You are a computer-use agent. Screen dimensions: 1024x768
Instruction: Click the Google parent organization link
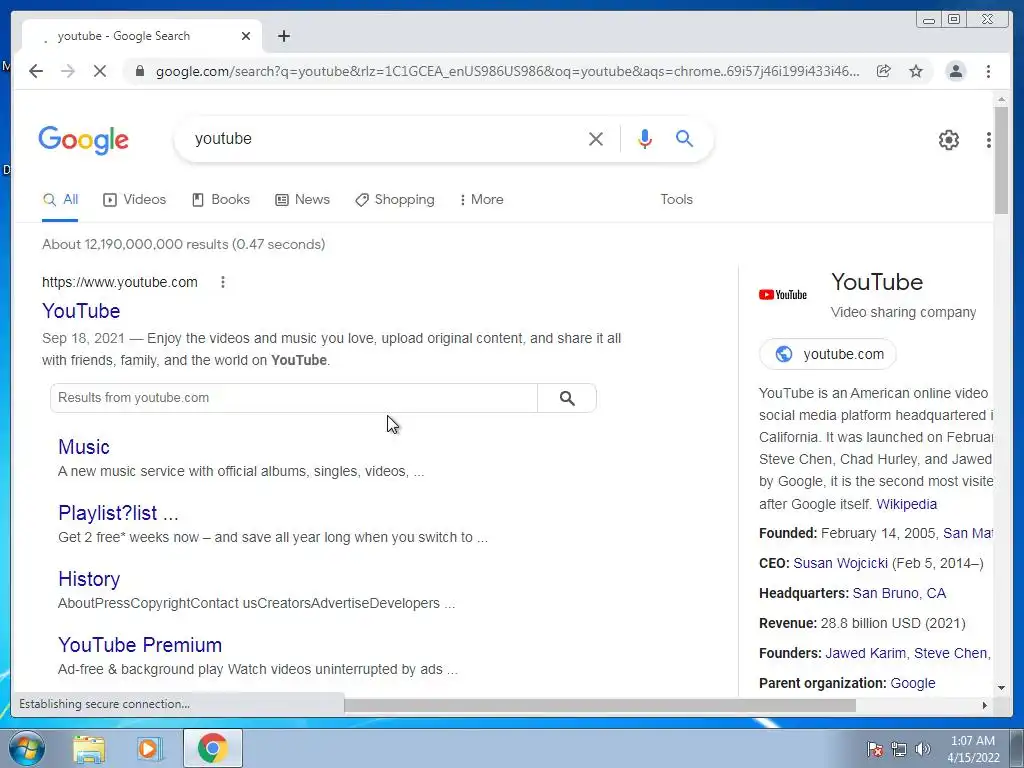click(913, 683)
